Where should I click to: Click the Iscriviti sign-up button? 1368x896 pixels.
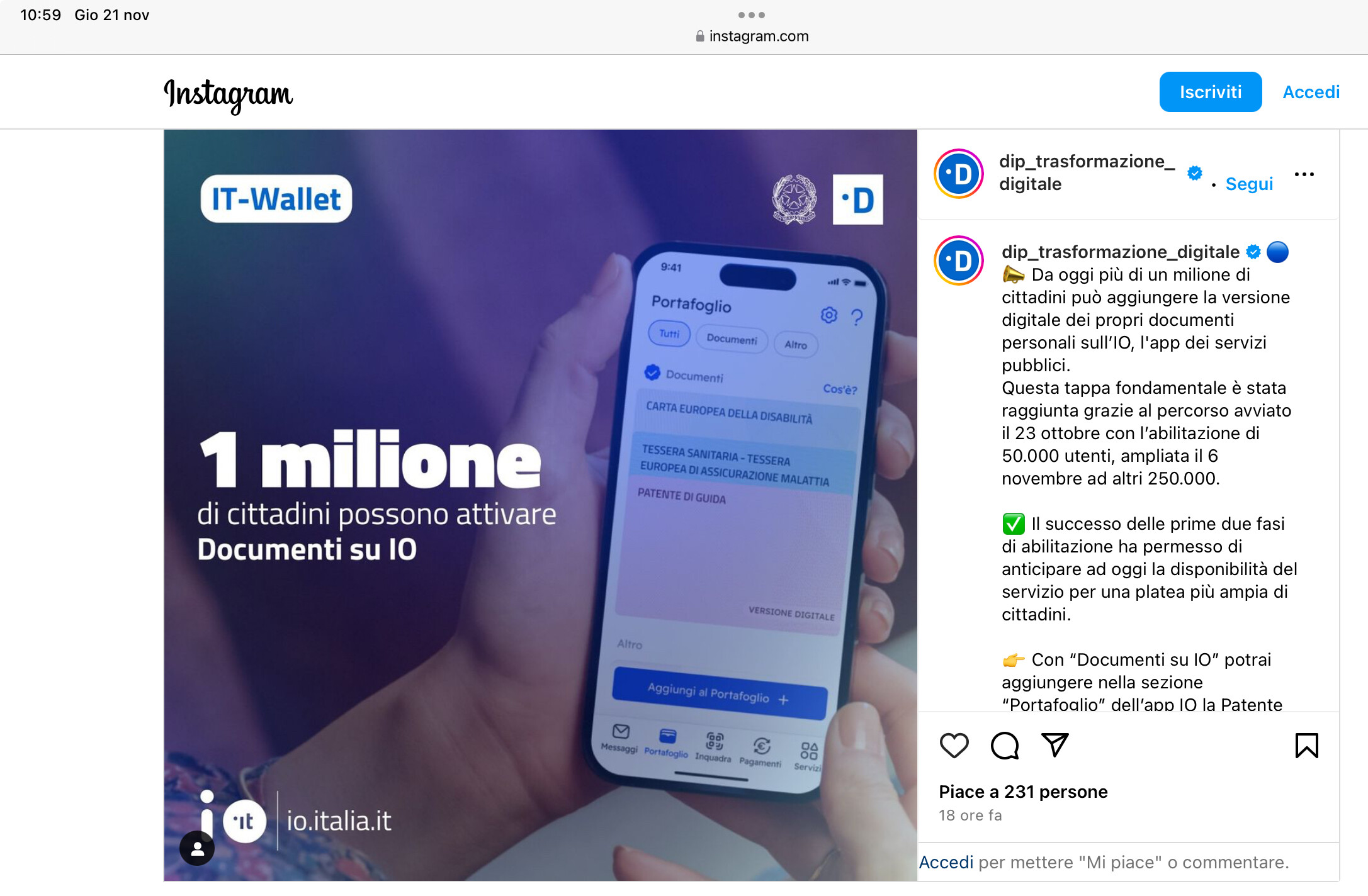1211,92
